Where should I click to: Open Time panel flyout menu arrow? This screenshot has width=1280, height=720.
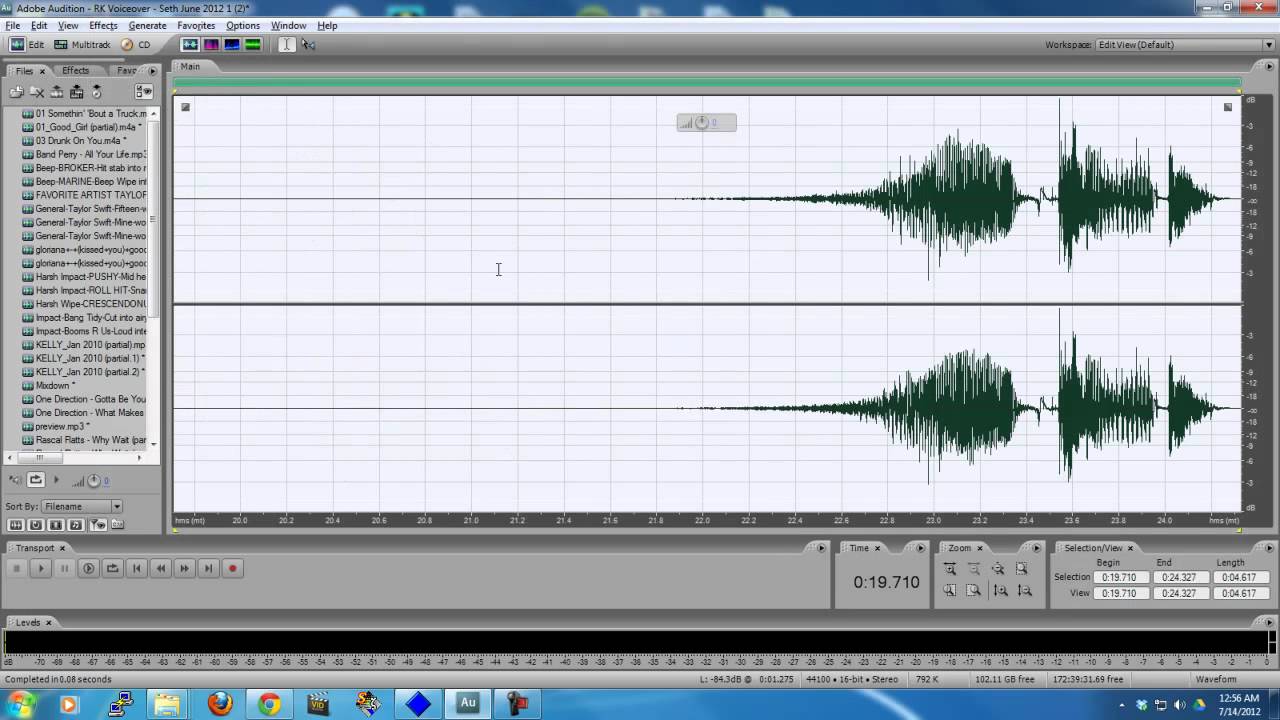coord(921,548)
